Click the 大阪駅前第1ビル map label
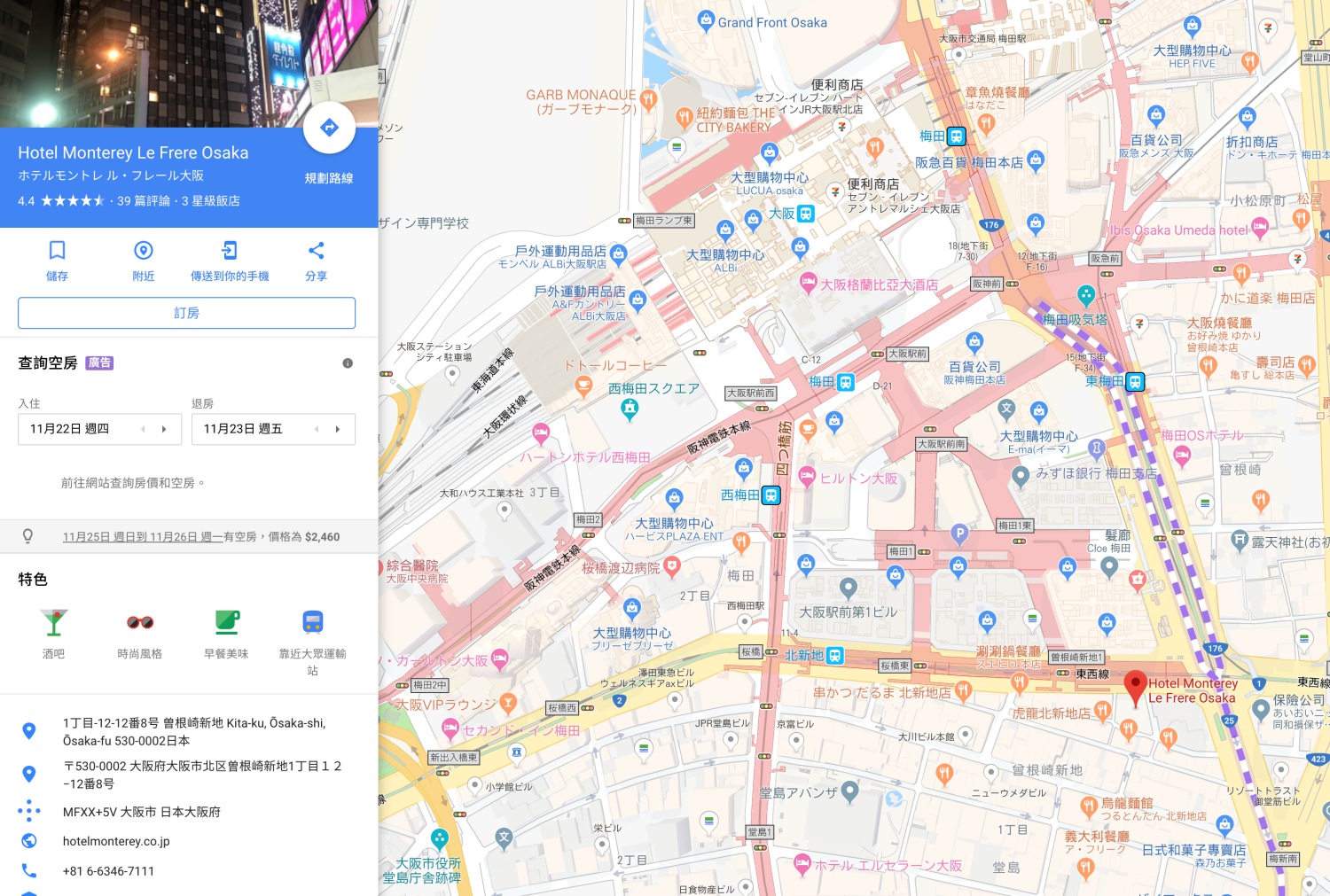 coord(849,612)
